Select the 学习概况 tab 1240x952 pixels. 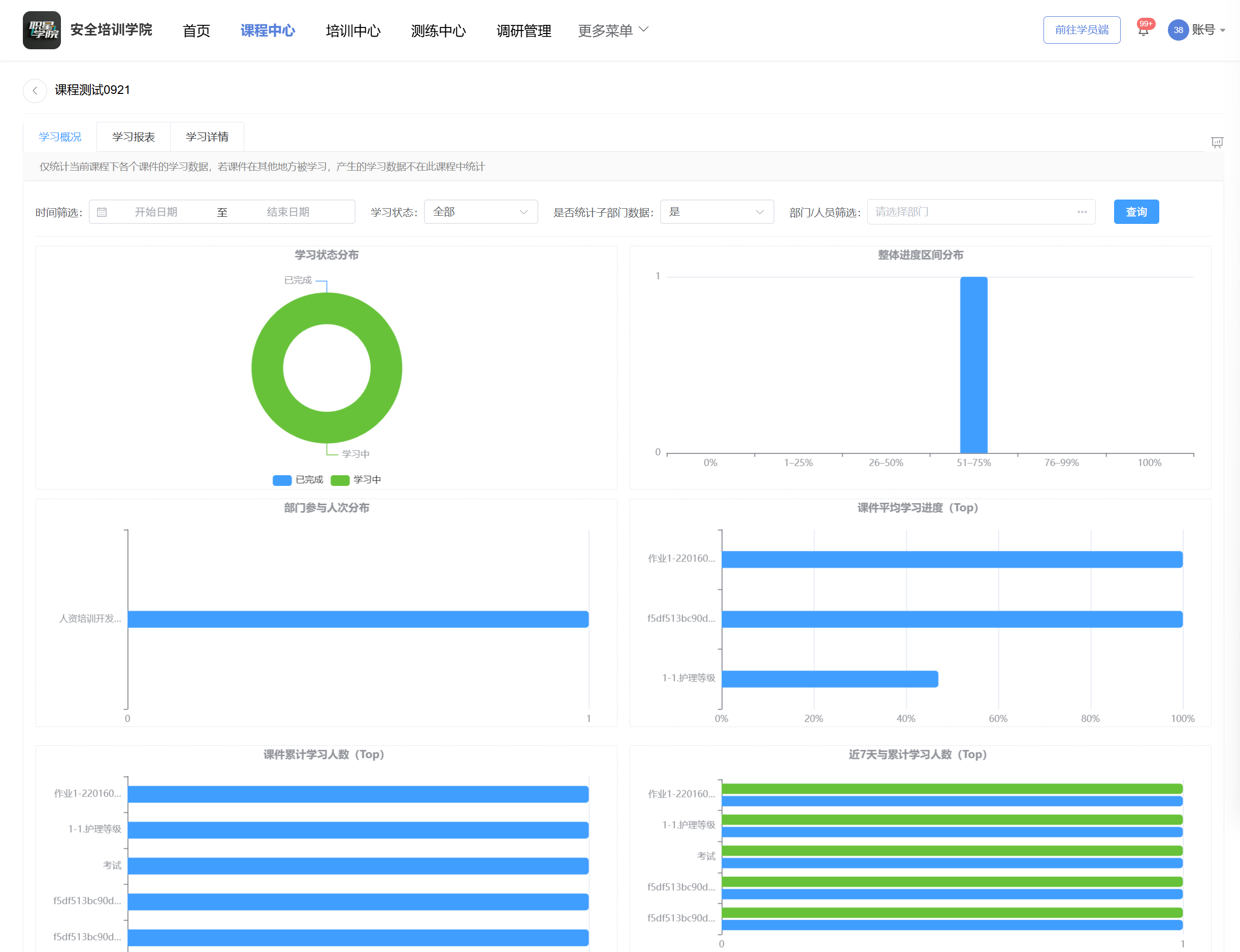[x=60, y=137]
